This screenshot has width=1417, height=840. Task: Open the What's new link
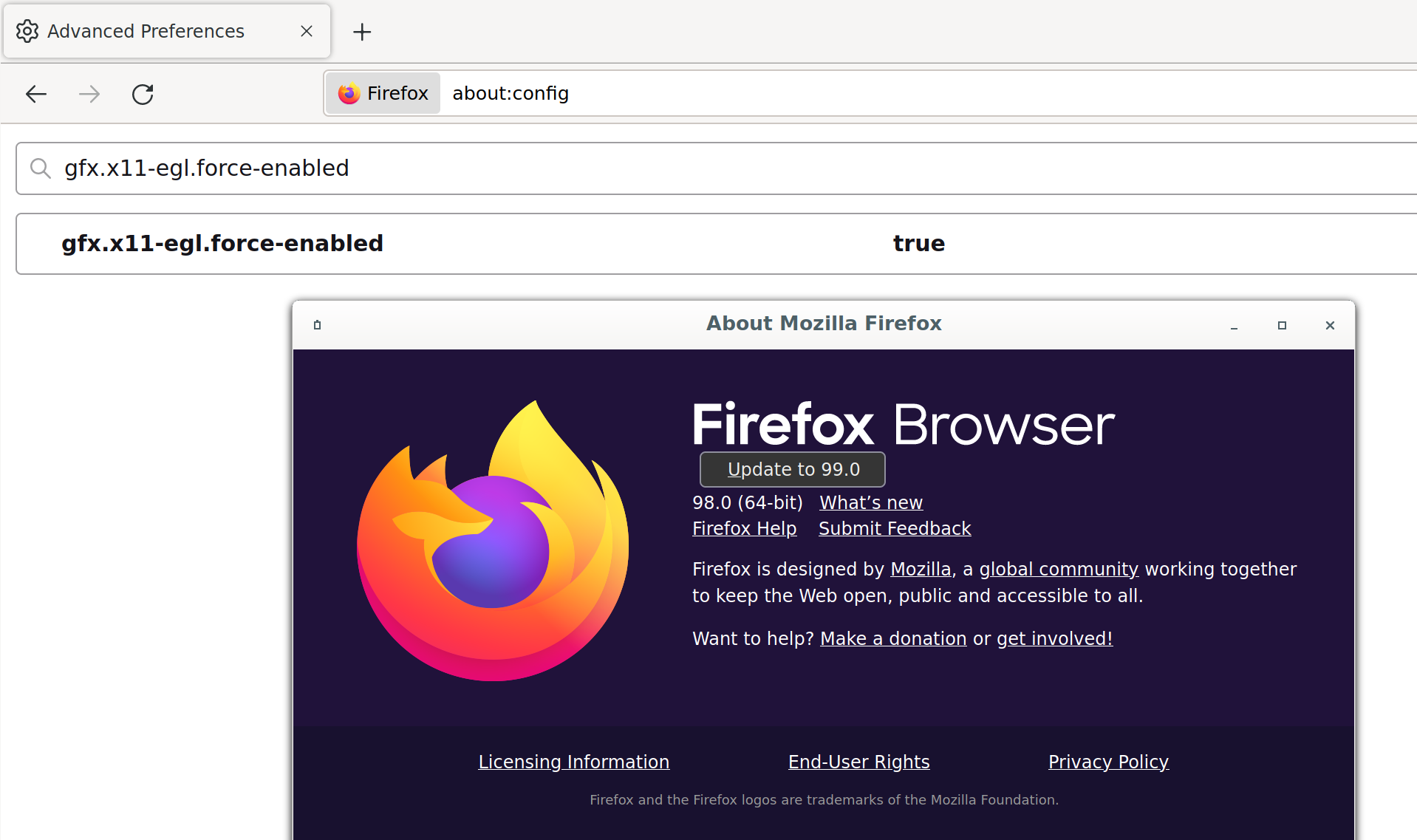tap(871, 502)
